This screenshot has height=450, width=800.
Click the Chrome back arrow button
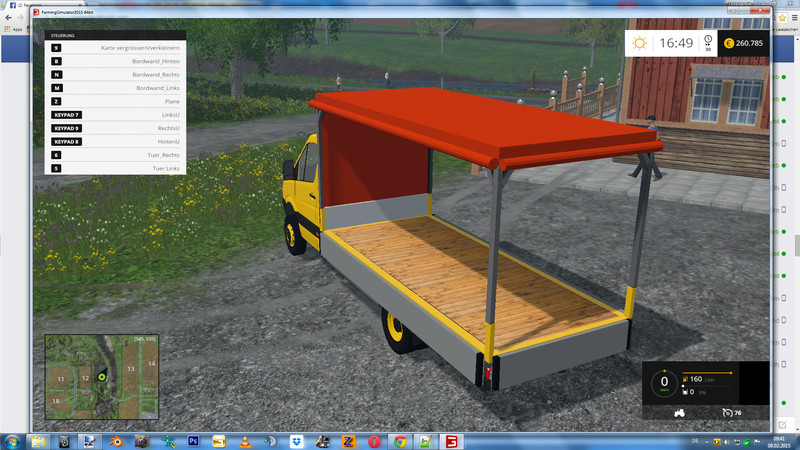(x=7, y=18)
